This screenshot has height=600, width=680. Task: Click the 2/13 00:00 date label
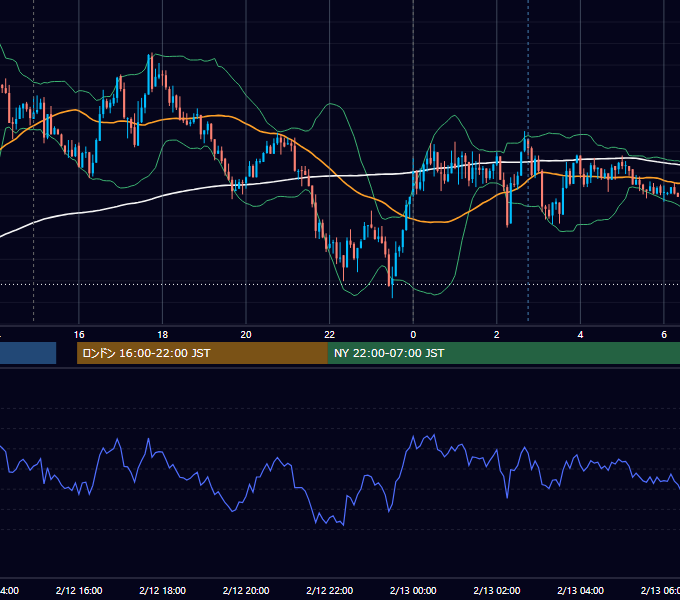coord(413,590)
